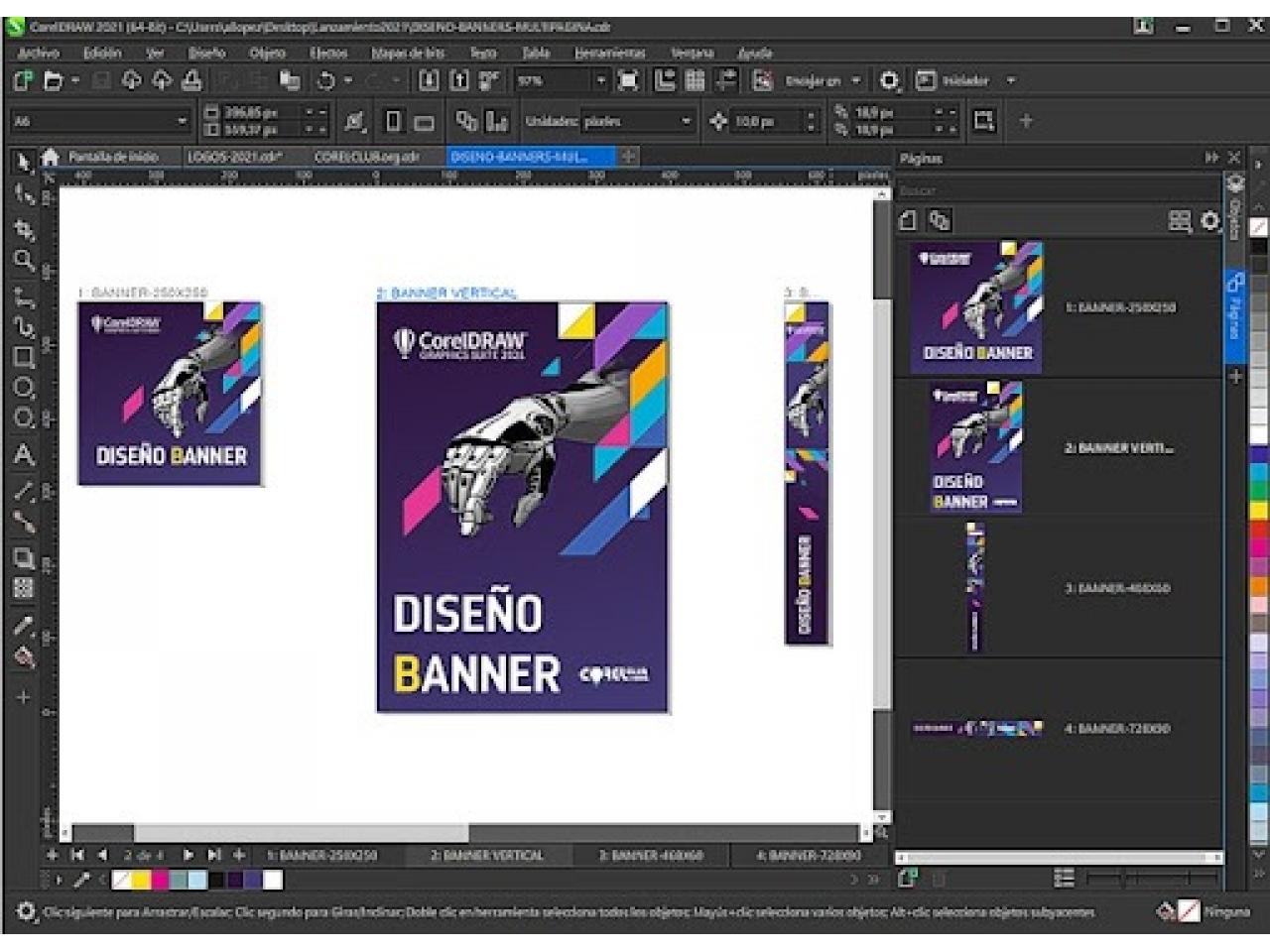Screen dimensions: 1270x952
Task: Go to page tab 4: BANNER-728X90
Action: pos(809,855)
